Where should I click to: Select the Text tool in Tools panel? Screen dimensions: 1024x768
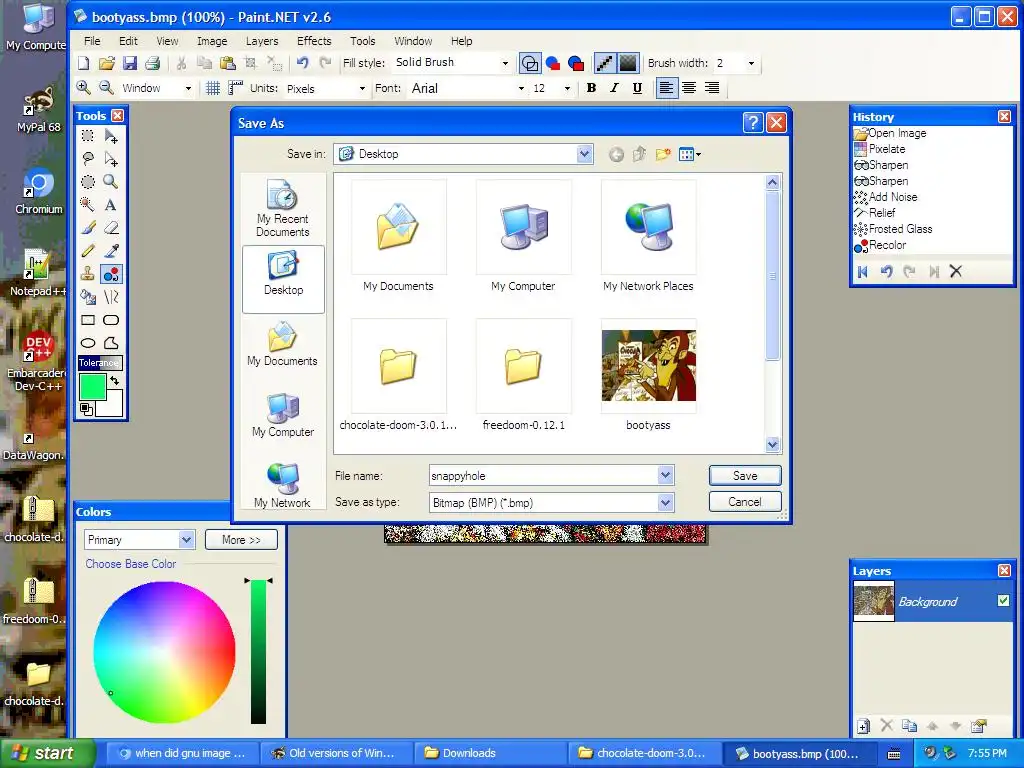pos(111,204)
